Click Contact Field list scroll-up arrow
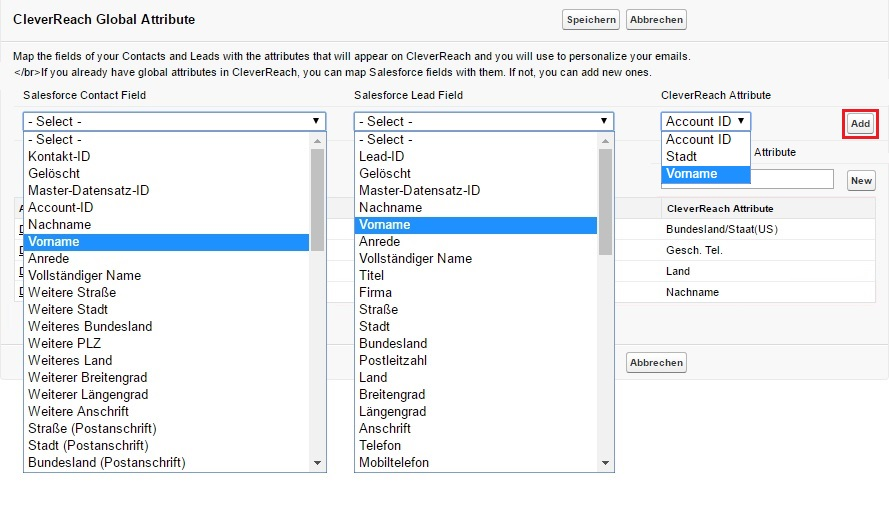Screen dimensions: 889x517 coord(318,141)
